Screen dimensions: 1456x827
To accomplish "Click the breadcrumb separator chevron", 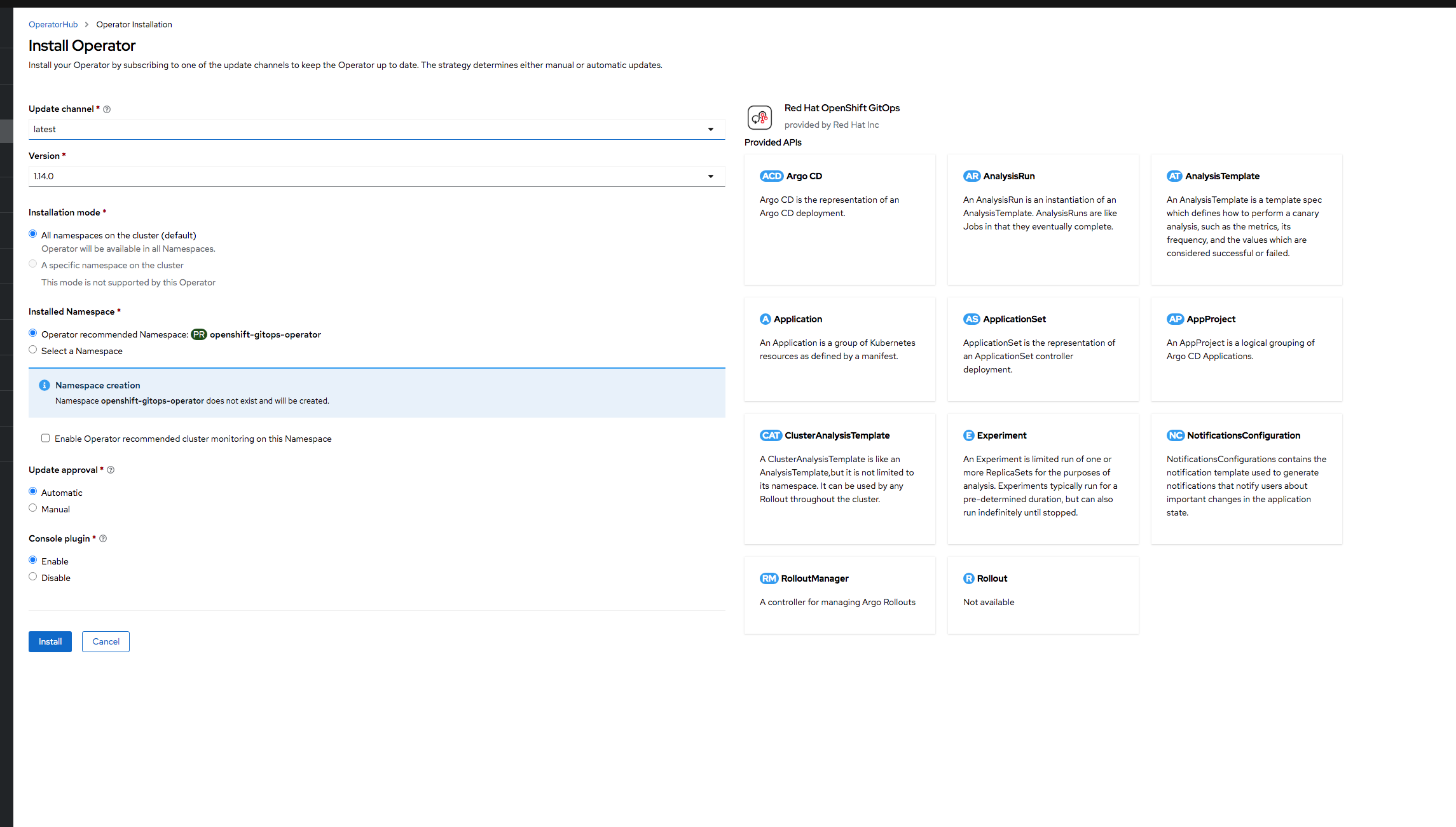I will [x=86, y=25].
